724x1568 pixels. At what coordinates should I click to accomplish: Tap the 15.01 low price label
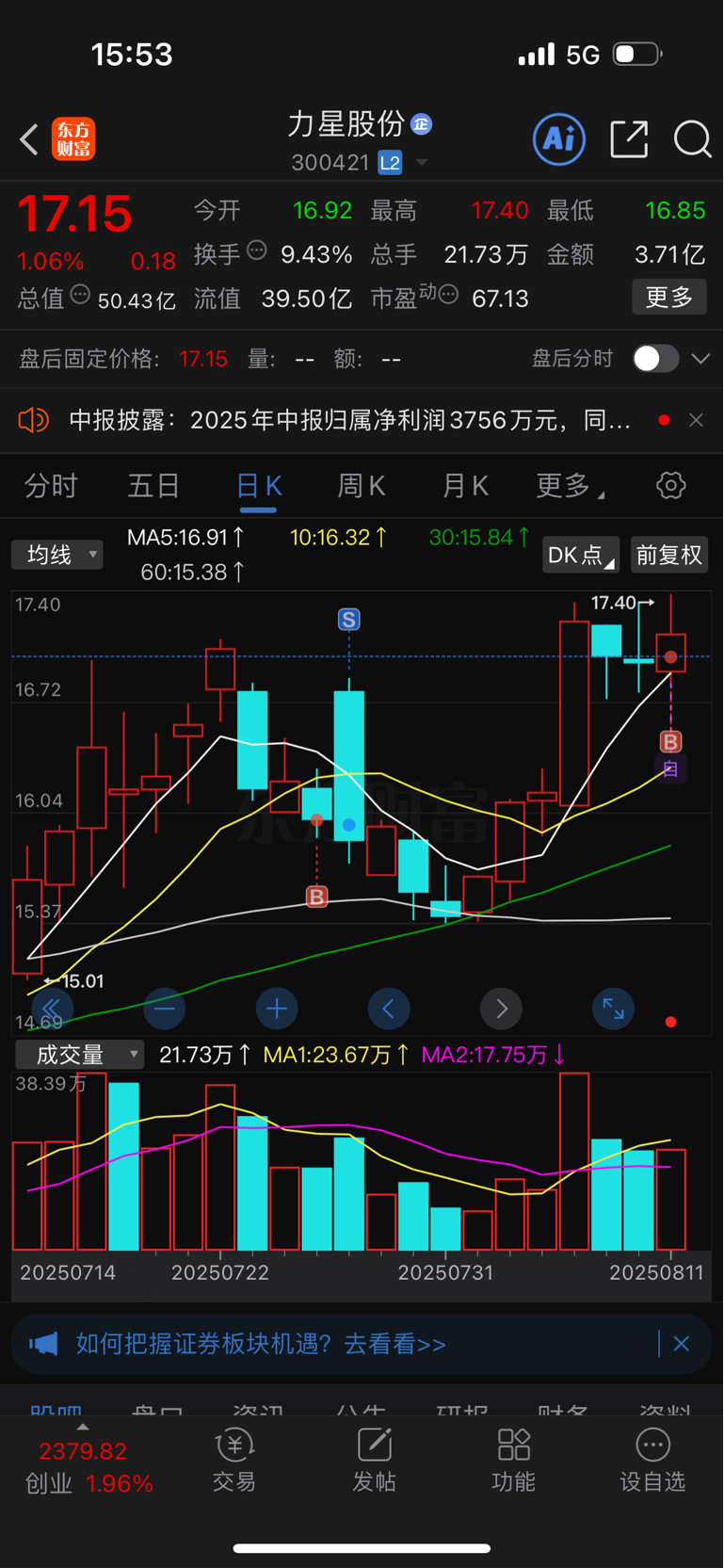click(x=82, y=981)
